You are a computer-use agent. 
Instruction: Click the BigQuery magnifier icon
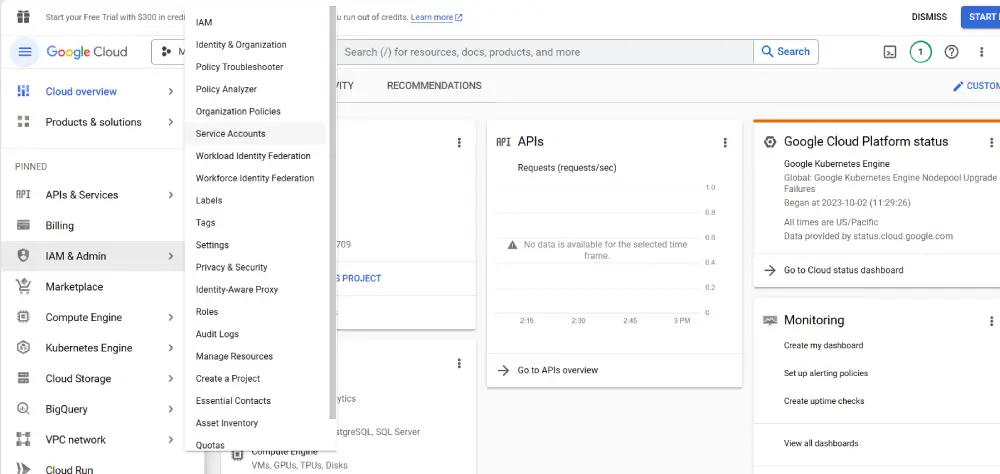[x=24, y=409]
